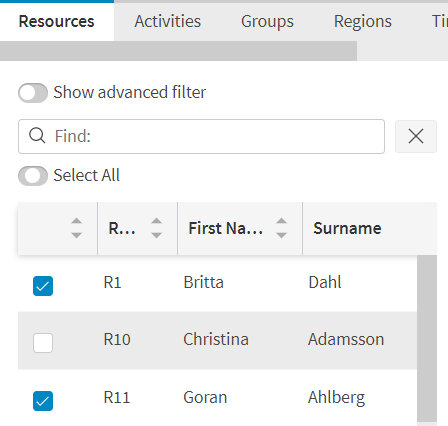Screen dimensions: 448x426
Task: Select the Goran cell
Action: pos(205,398)
